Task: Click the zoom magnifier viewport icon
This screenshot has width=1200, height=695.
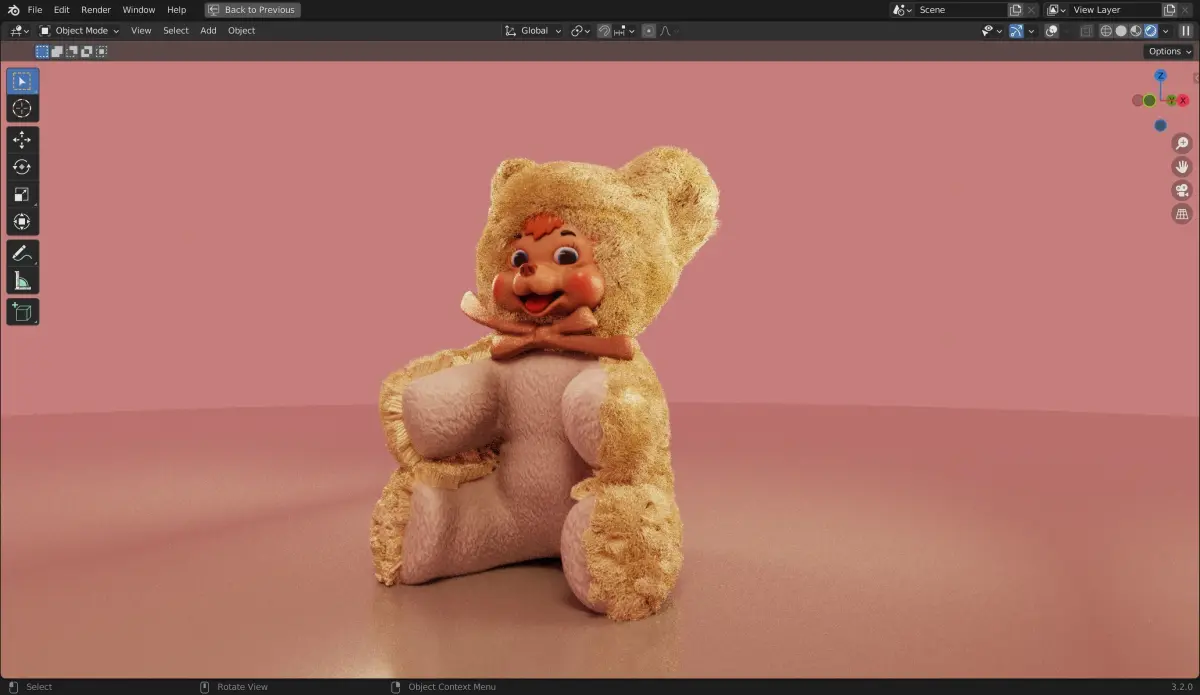Action: click(1182, 143)
